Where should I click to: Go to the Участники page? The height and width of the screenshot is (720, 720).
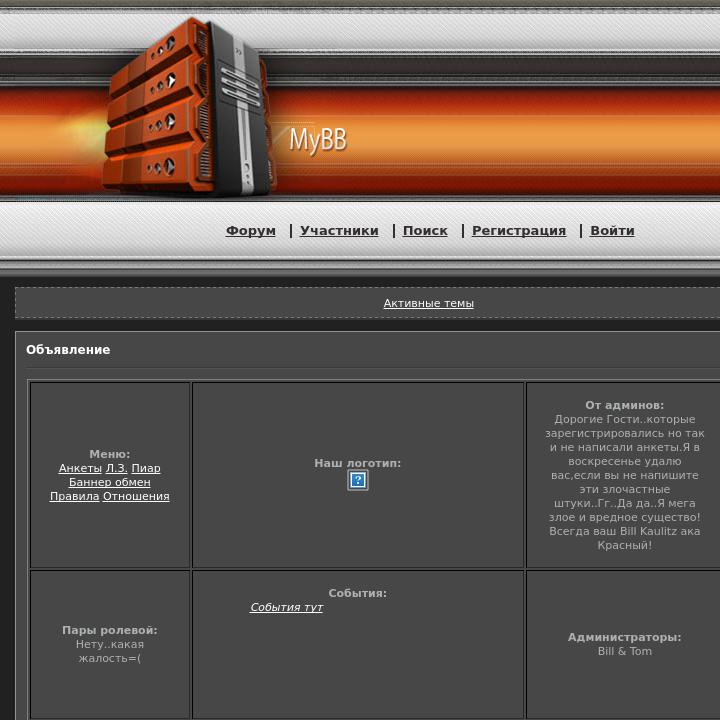point(339,231)
